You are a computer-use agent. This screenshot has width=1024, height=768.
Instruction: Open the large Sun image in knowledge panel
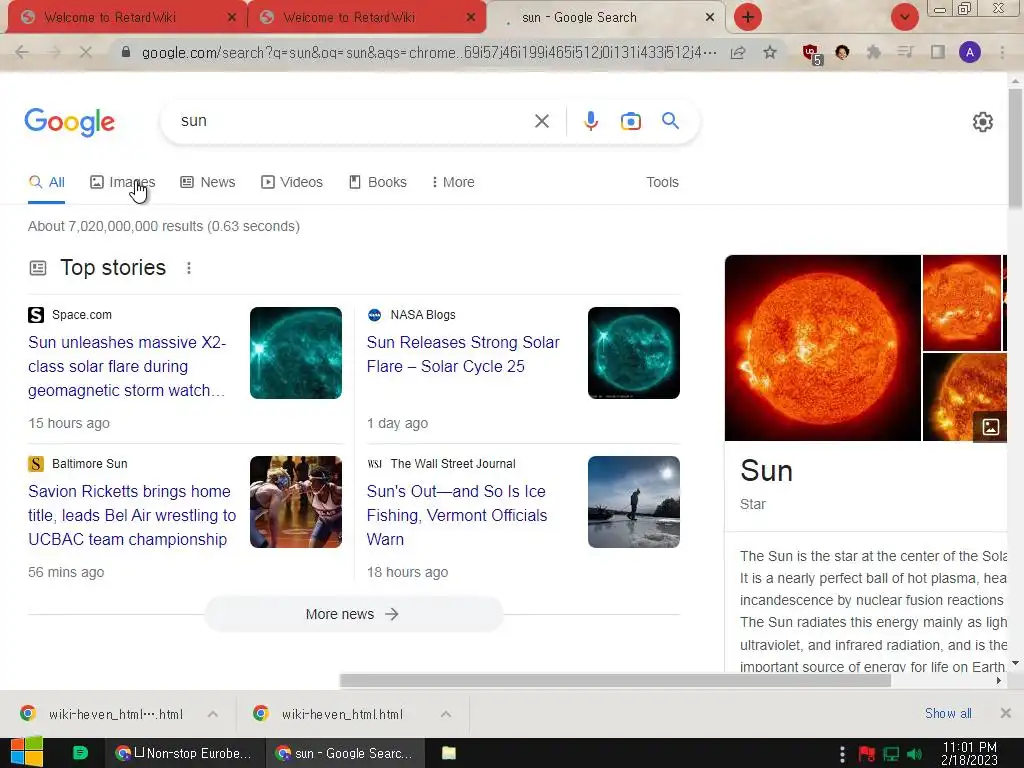pos(823,348)
